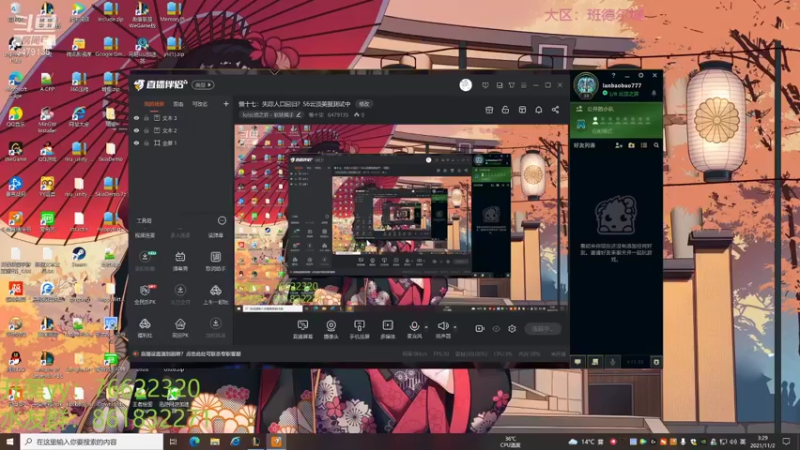Open Microsoft Edge from the taskbar
Image resolution: width=800 pixels, height=450 pixels.
pyautogui.click(x=194, y=441)
